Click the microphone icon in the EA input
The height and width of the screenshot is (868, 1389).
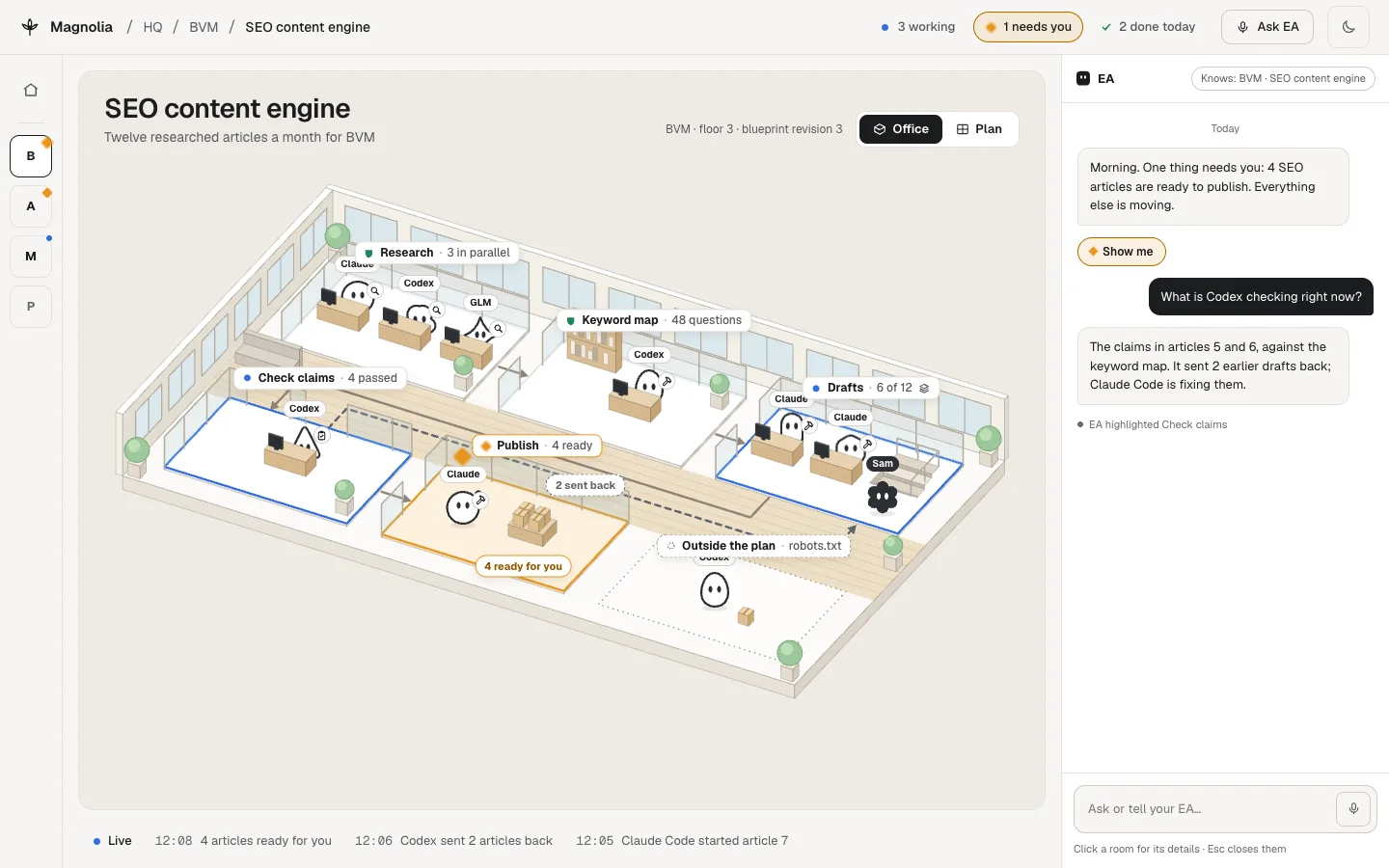coord(1353,809)
